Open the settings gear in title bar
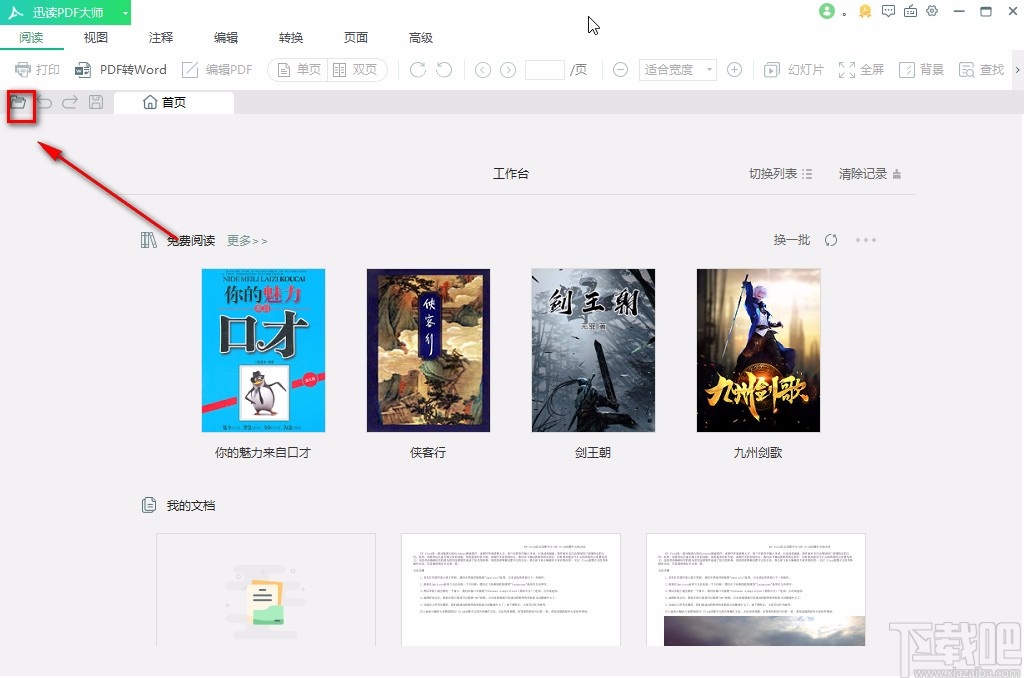The image size is (1024, 678). coord(932,12)
